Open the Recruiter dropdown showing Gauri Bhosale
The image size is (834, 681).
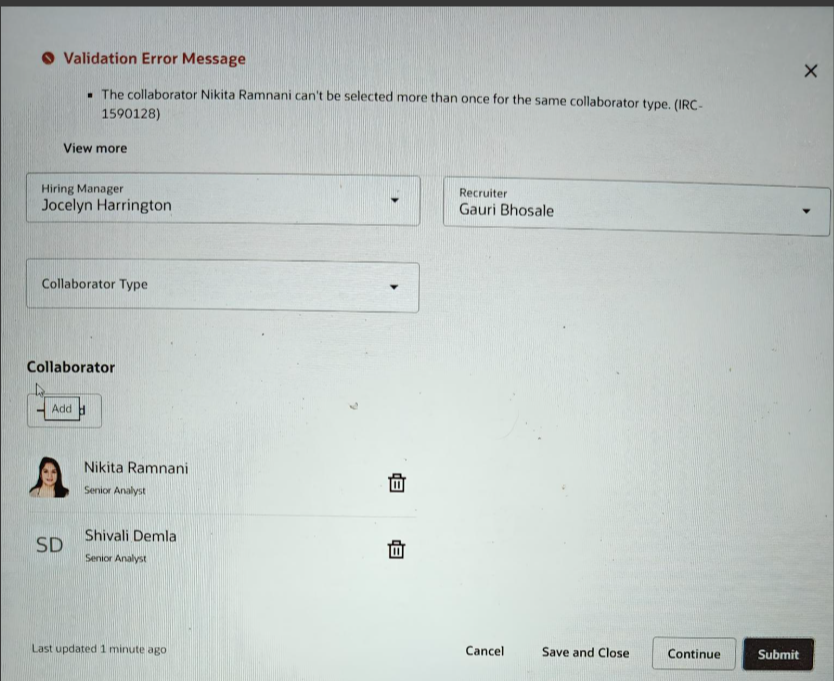coord(807,210)
